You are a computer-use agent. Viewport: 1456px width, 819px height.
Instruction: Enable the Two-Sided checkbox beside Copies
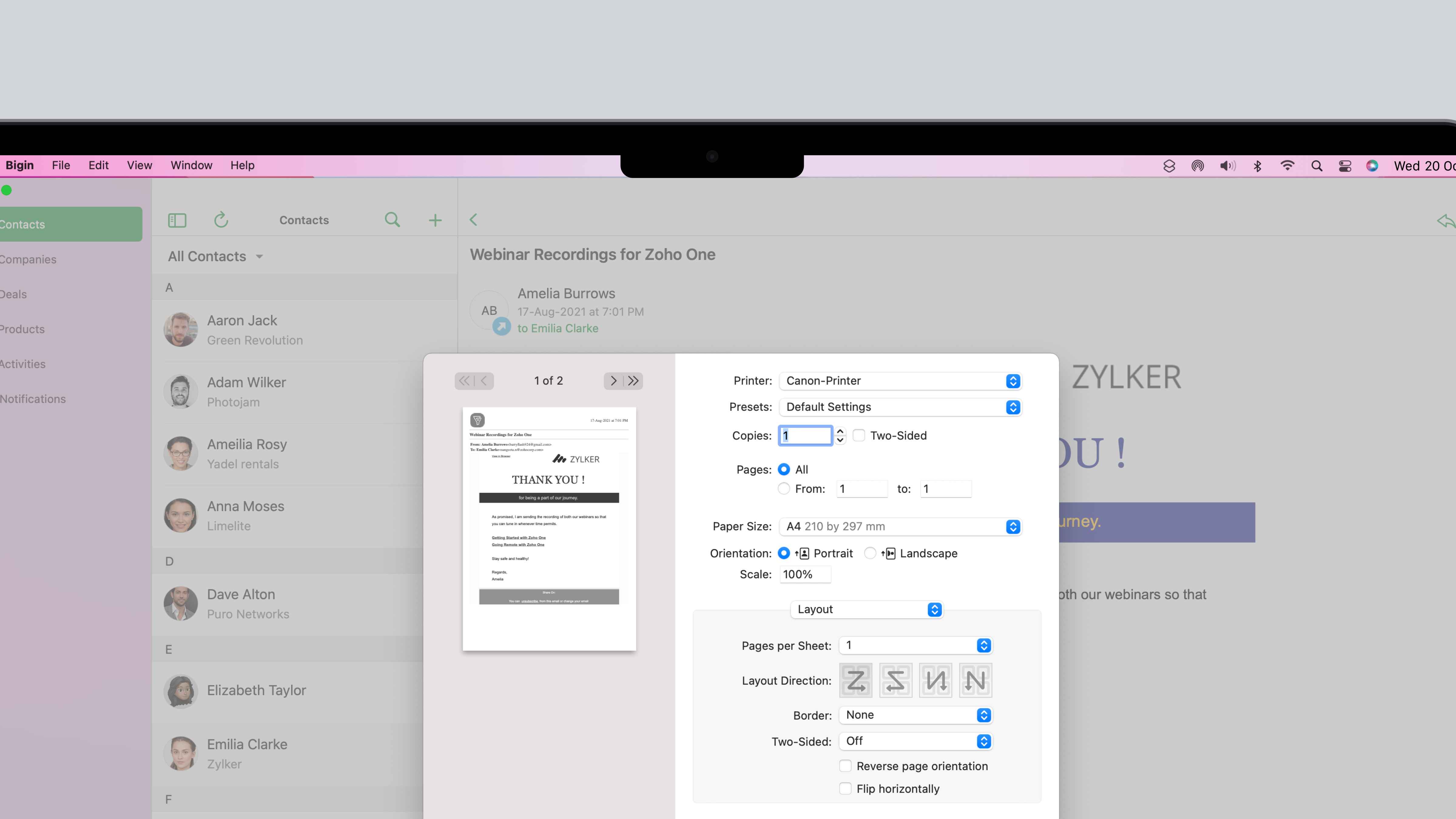[858, 436]
